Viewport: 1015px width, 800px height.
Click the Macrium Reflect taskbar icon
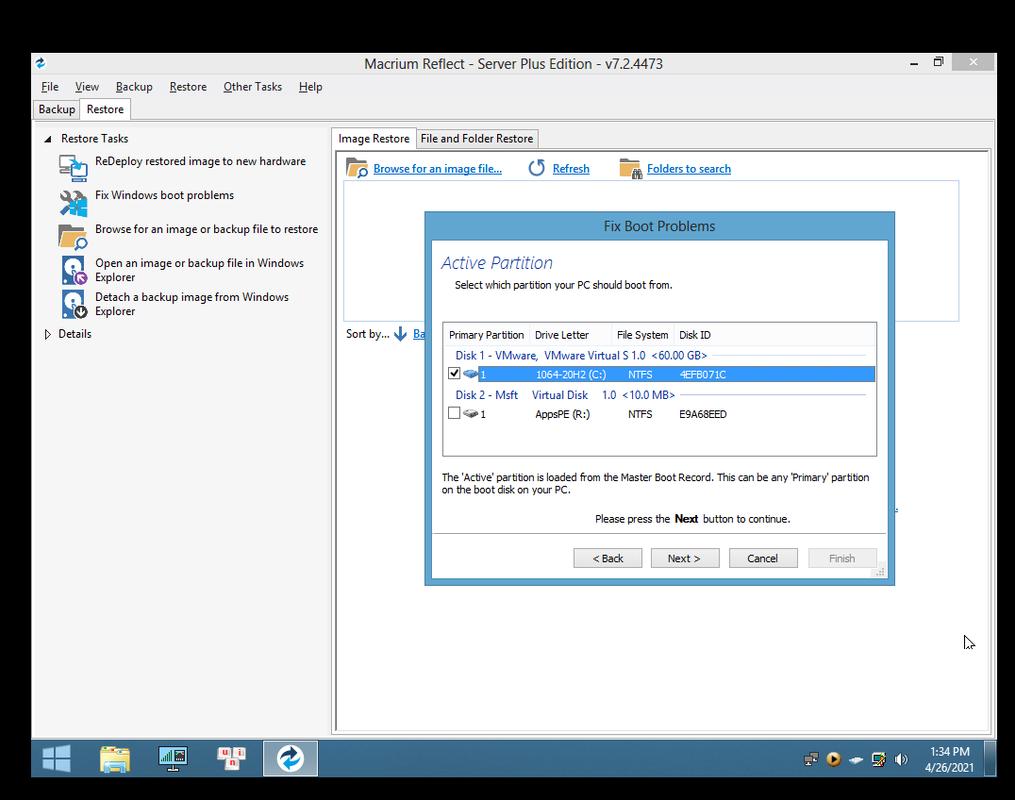pos(290,759)
